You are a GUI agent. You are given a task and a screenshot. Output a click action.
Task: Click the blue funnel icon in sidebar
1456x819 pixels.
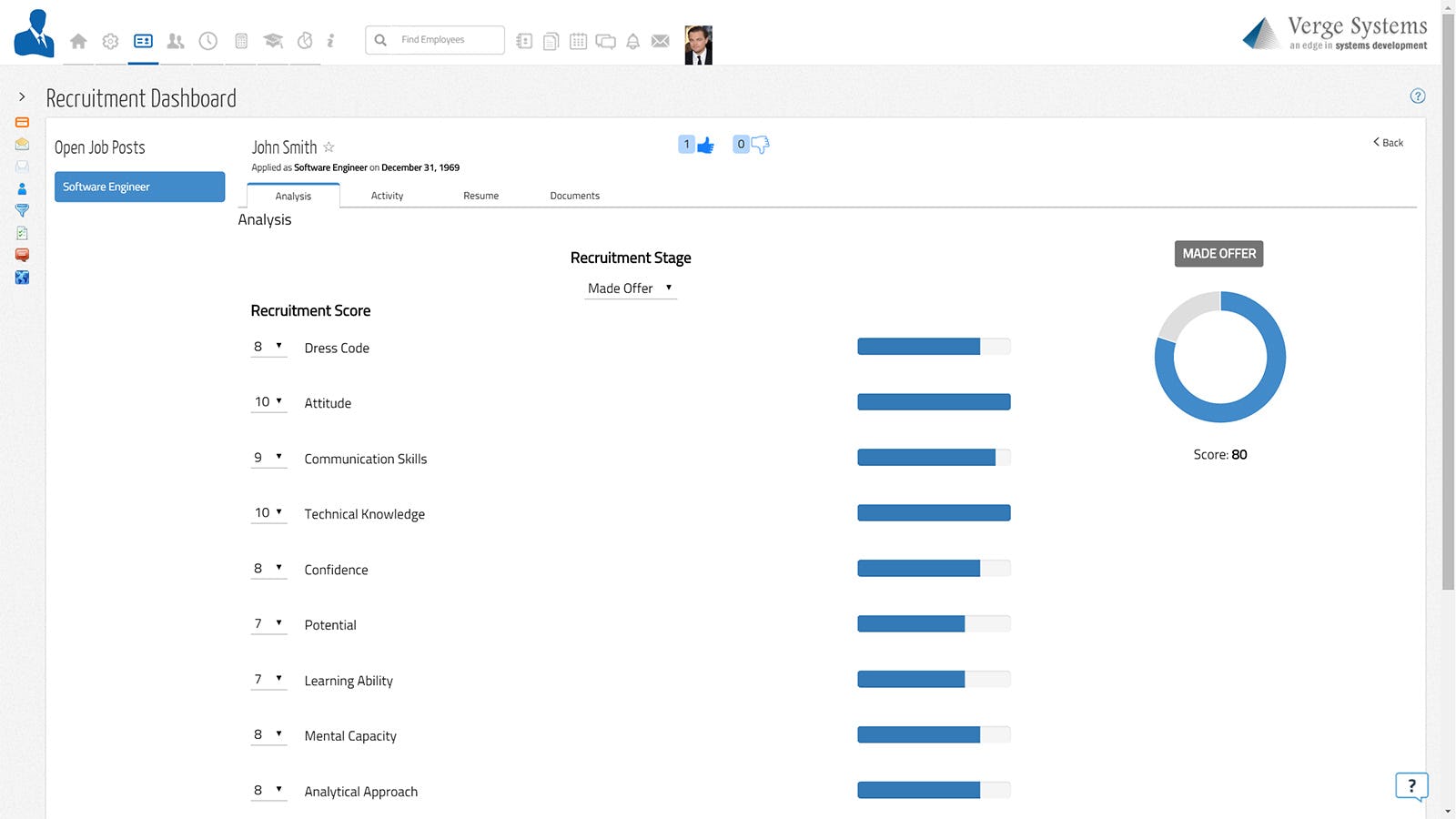(x=22, y=210)
